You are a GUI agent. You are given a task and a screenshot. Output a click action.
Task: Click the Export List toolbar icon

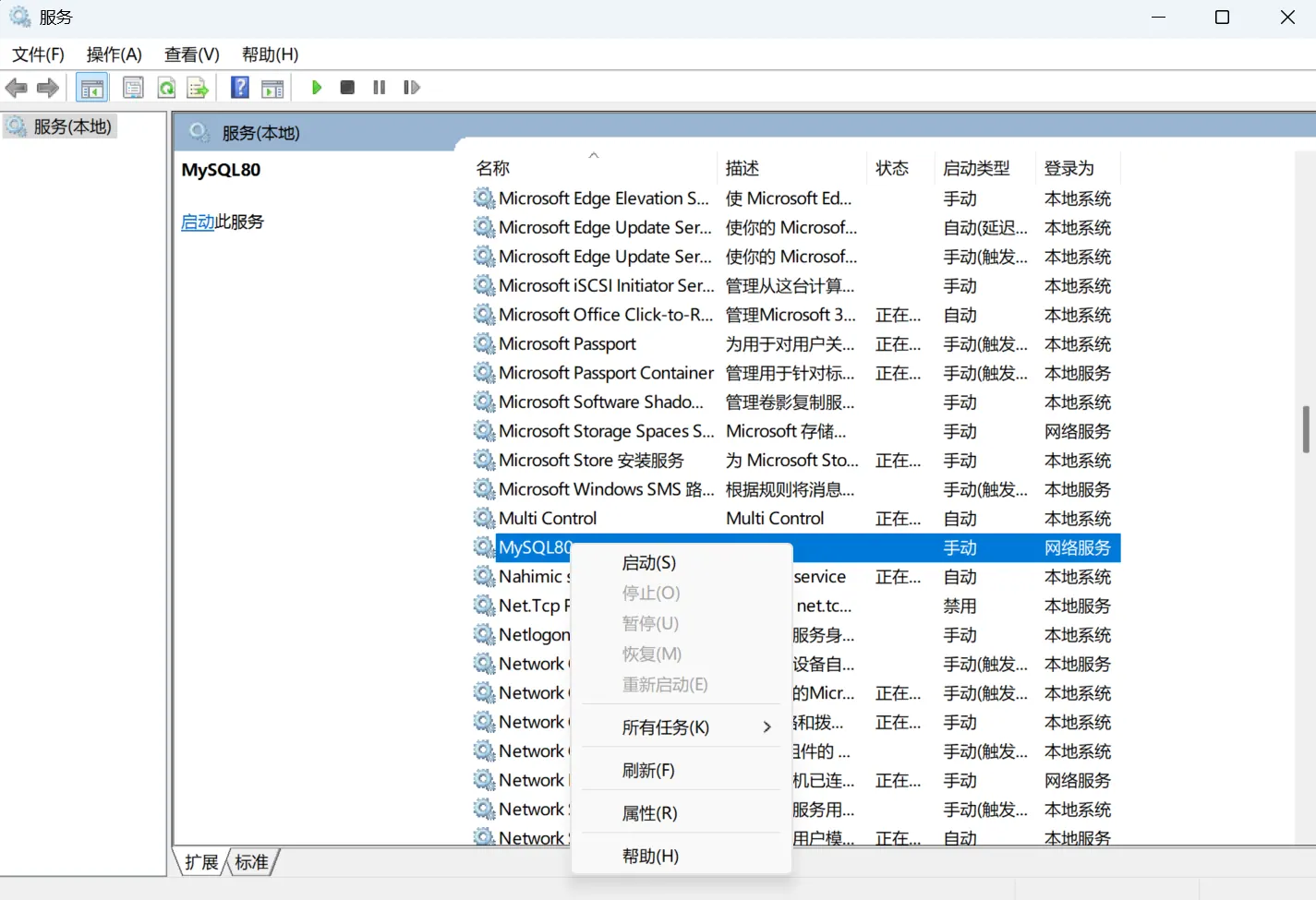coord(198,88)
